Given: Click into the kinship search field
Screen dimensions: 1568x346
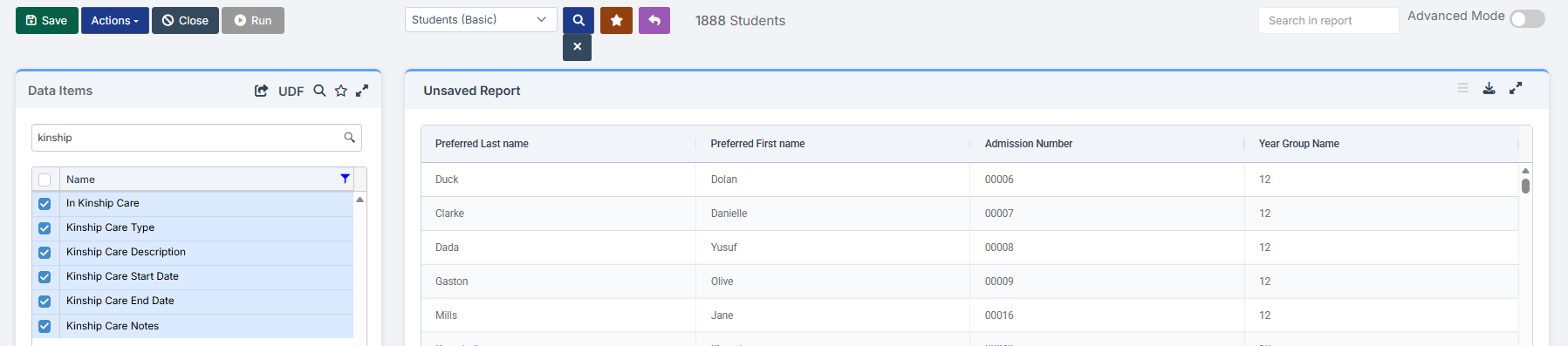Looking at the screenshot, I should pyautogui.click(x=196, y=138).
